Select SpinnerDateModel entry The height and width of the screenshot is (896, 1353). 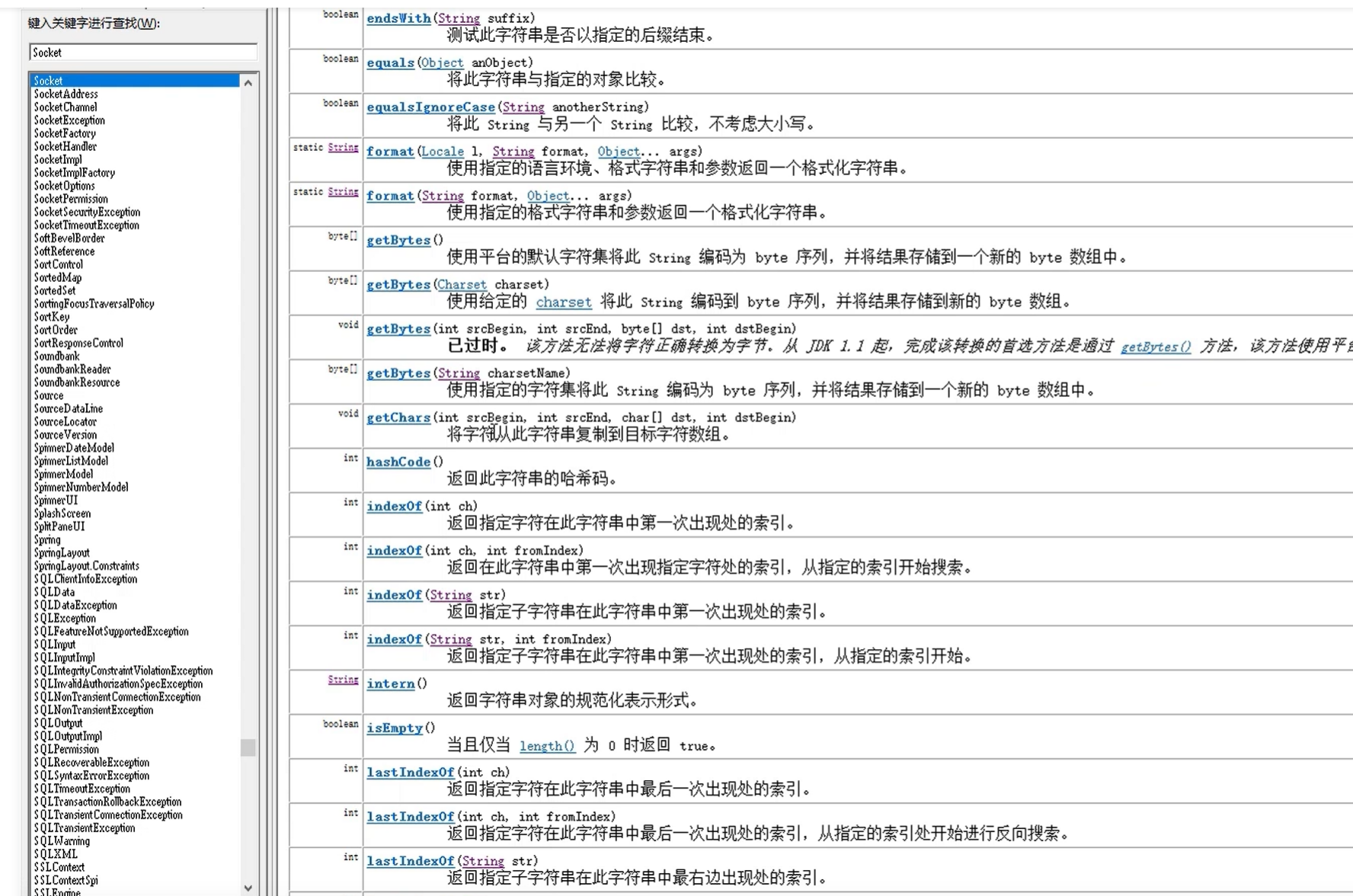tap(74, 448)
